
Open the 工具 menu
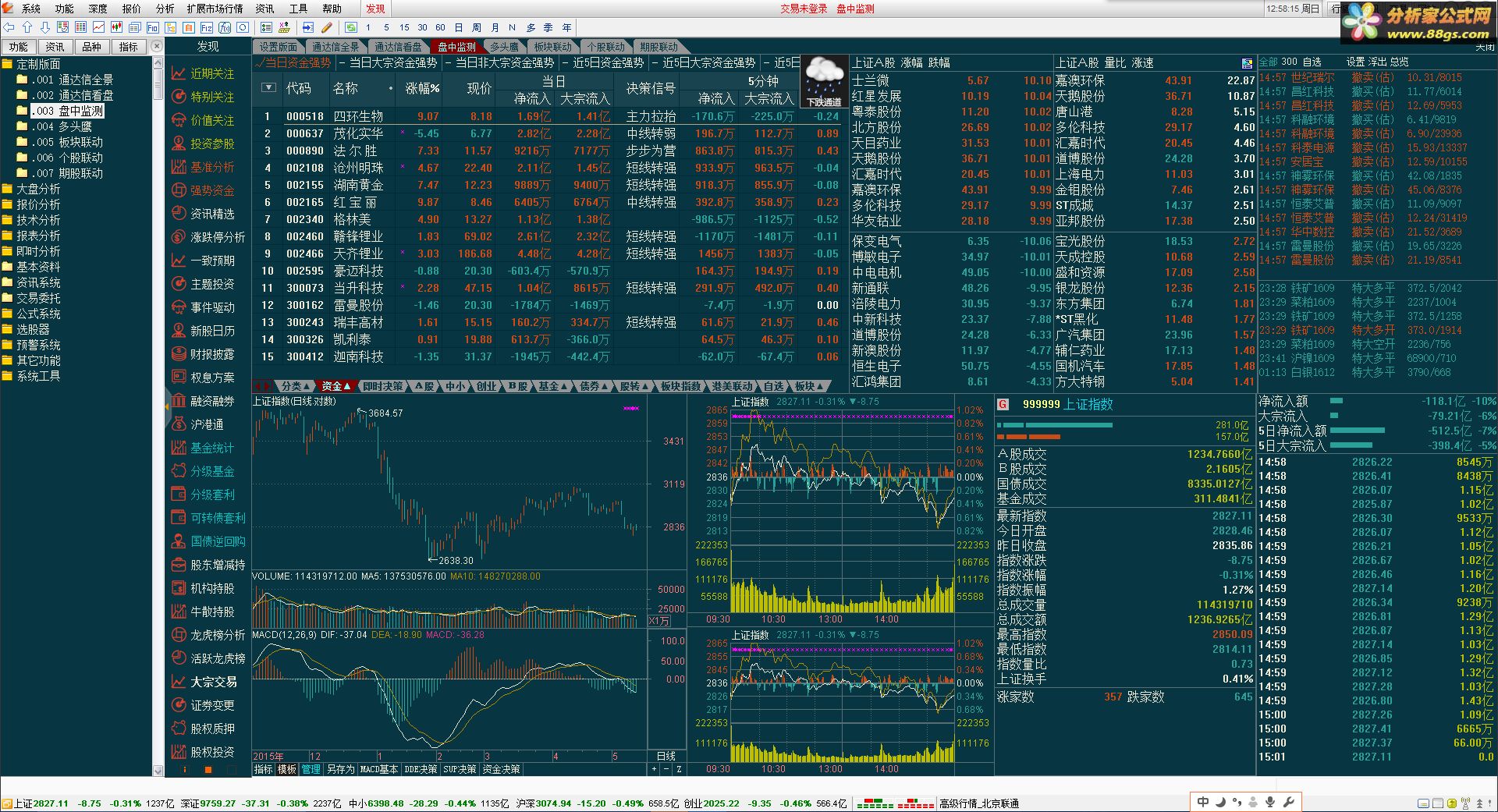[x=298, y=9]
